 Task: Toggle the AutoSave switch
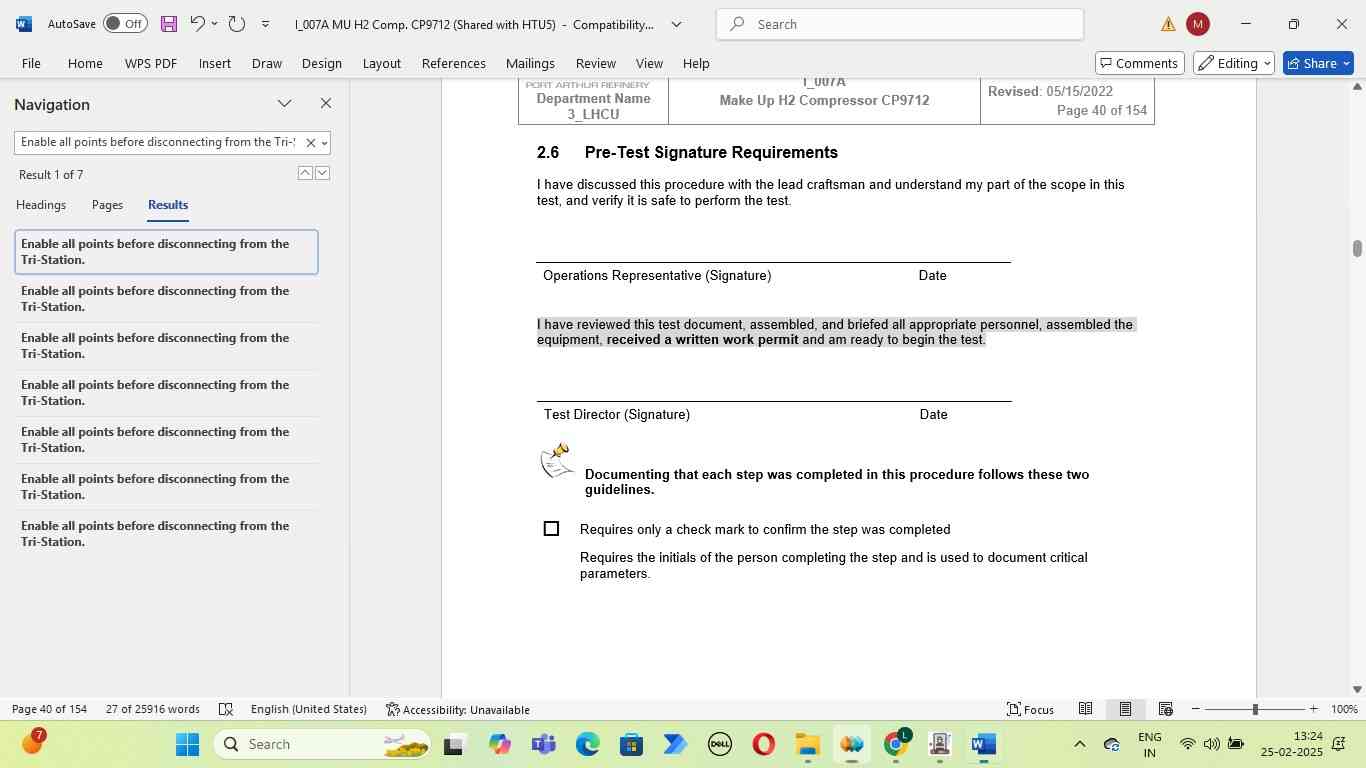(x=125, y=23)
